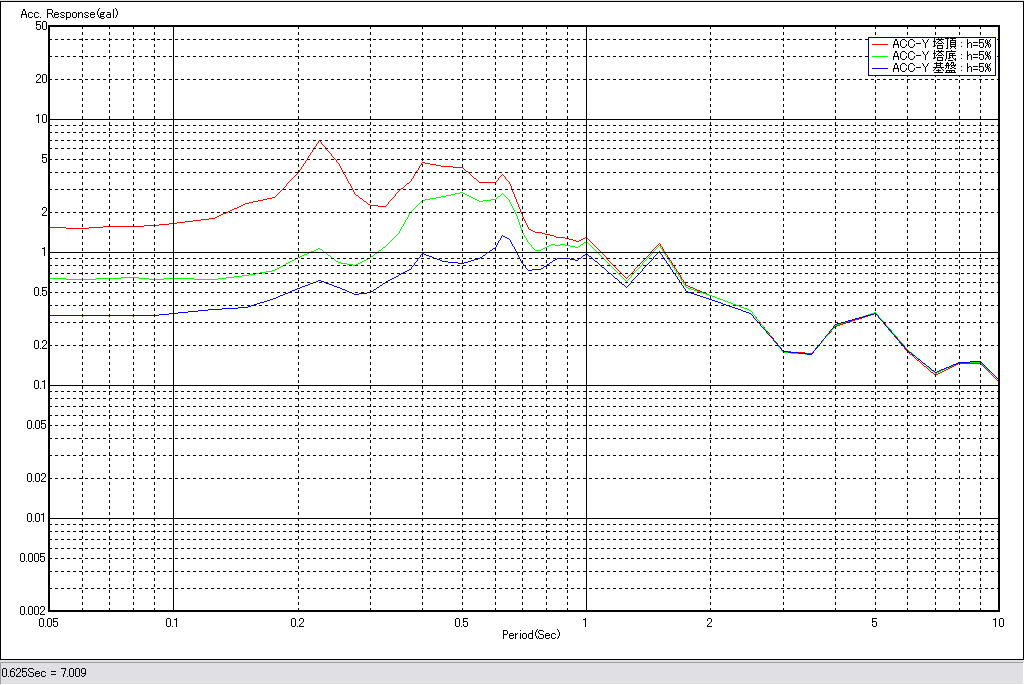Click the blue curve's highest peak
The width and height of the screenshot is (1024, 685).
coord(502,236)
